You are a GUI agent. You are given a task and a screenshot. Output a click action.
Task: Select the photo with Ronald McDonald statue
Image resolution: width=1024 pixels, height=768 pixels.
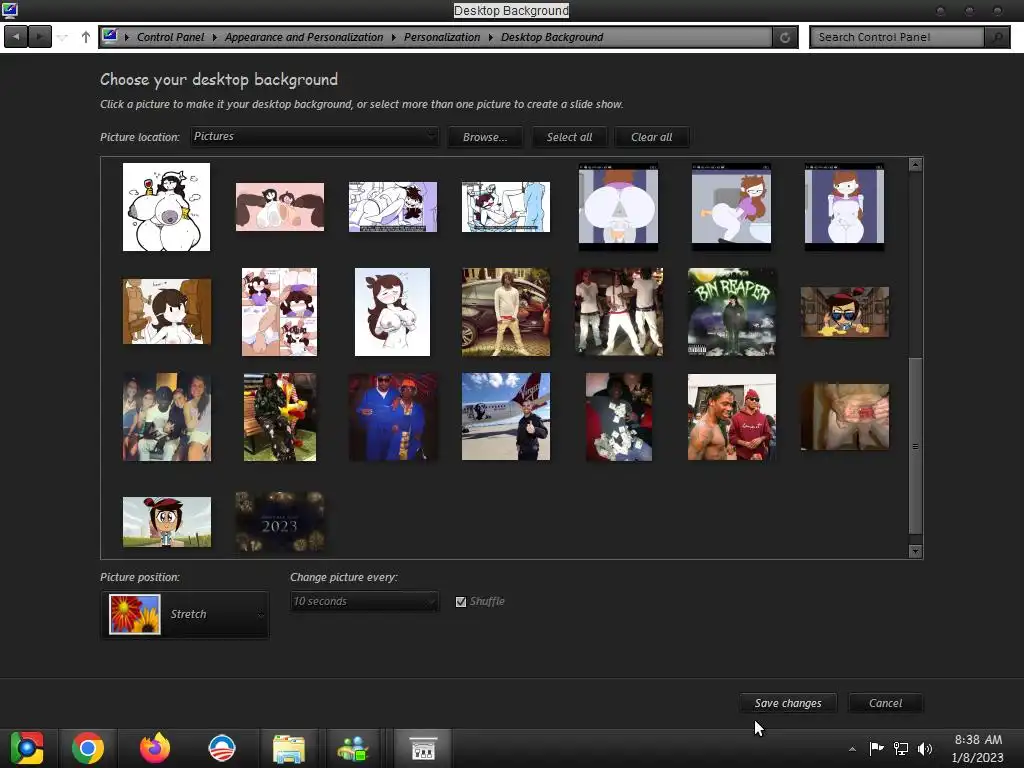coord(280,417)
